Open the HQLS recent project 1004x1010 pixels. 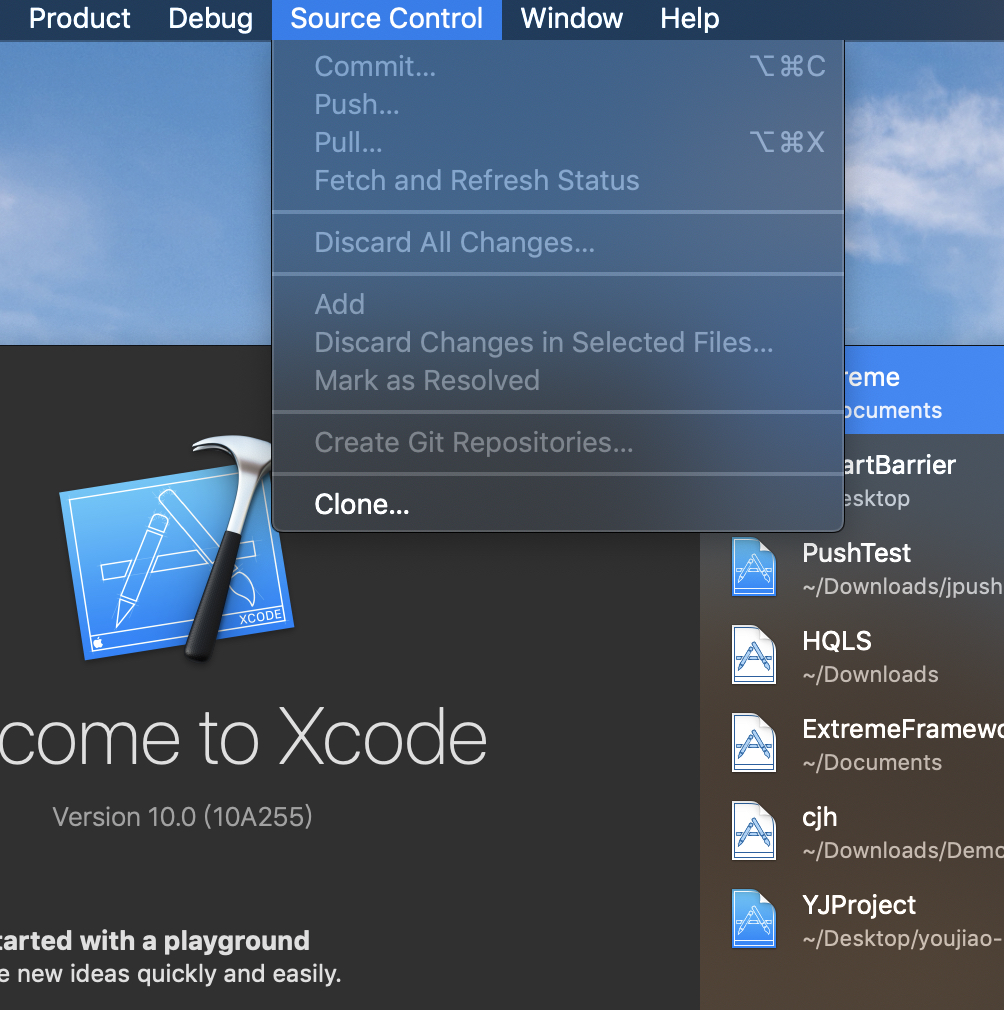(x=852, y=655)
